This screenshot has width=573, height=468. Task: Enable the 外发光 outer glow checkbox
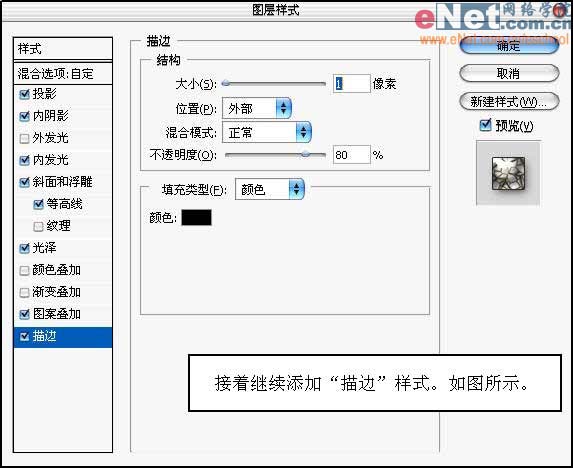click(x=24, y=138)
